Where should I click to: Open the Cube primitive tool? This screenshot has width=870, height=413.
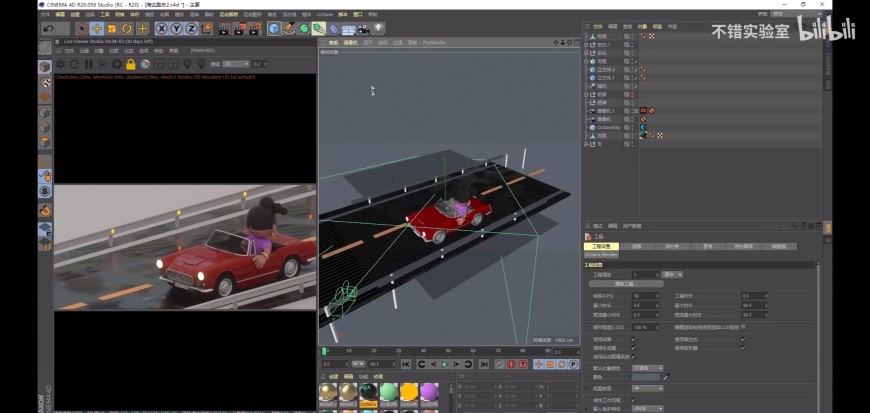(275, 28)
